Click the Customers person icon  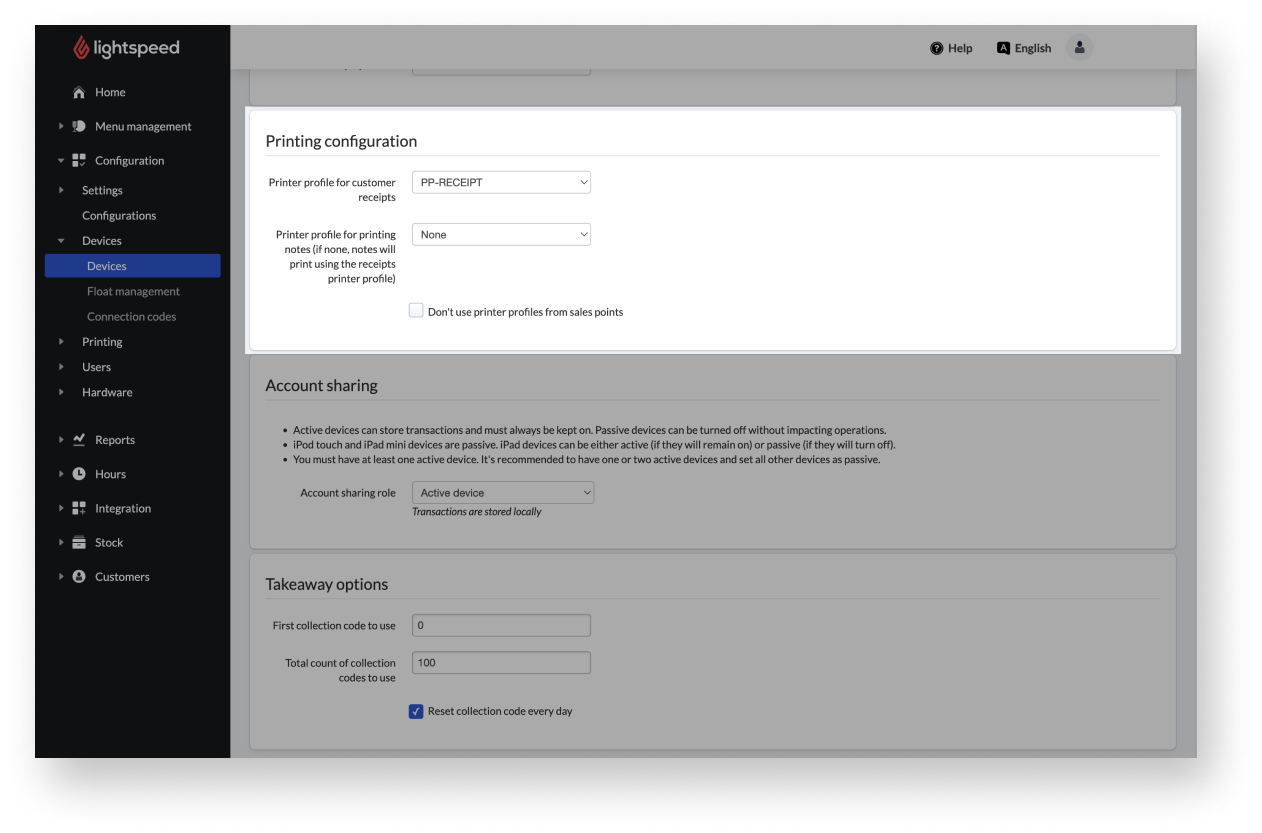pyautogui.click(x=79, y=577)
